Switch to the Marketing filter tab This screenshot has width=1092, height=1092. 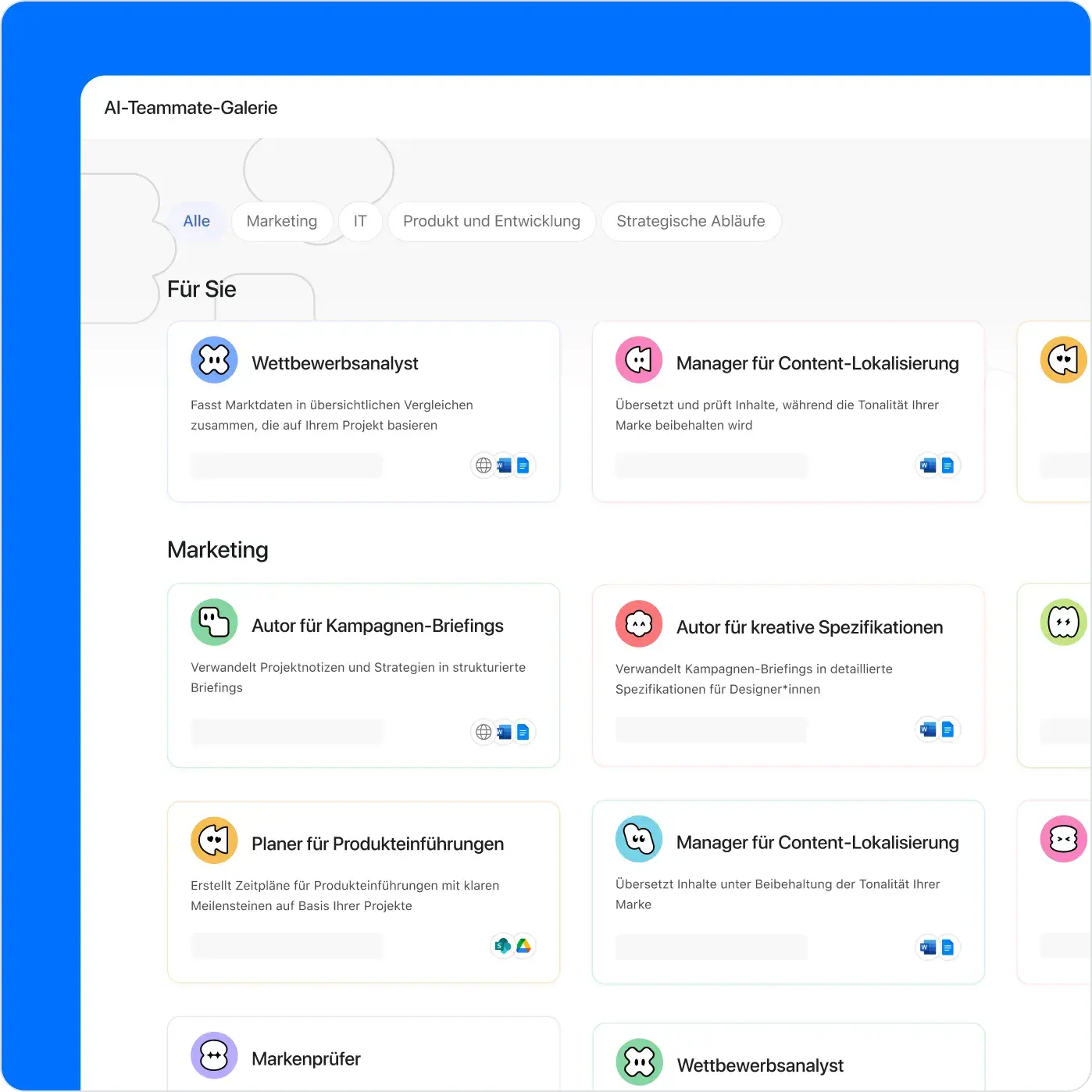click(x=282, y=221)
